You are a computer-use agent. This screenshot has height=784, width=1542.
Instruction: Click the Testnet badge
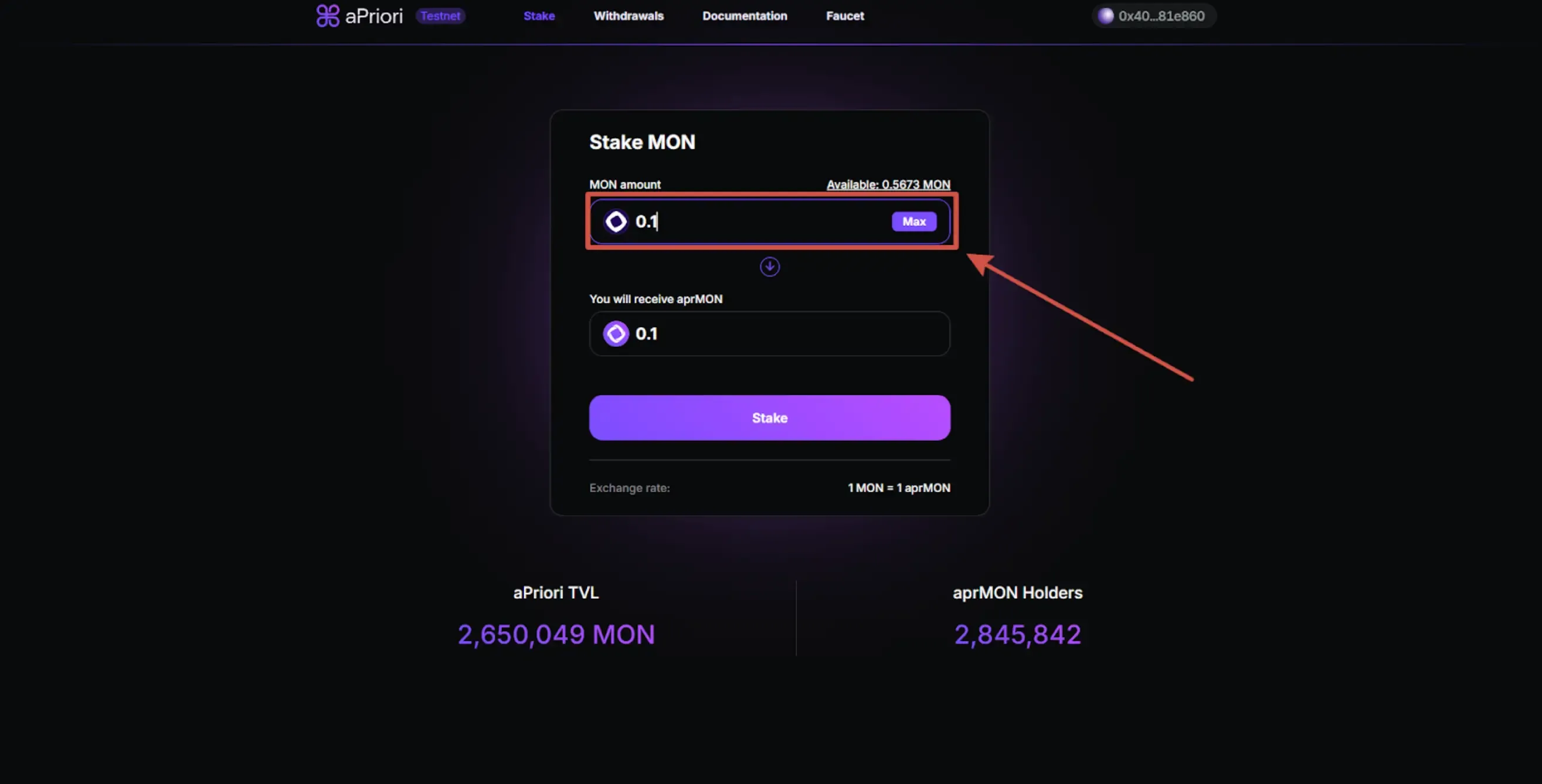pos(440,16)
